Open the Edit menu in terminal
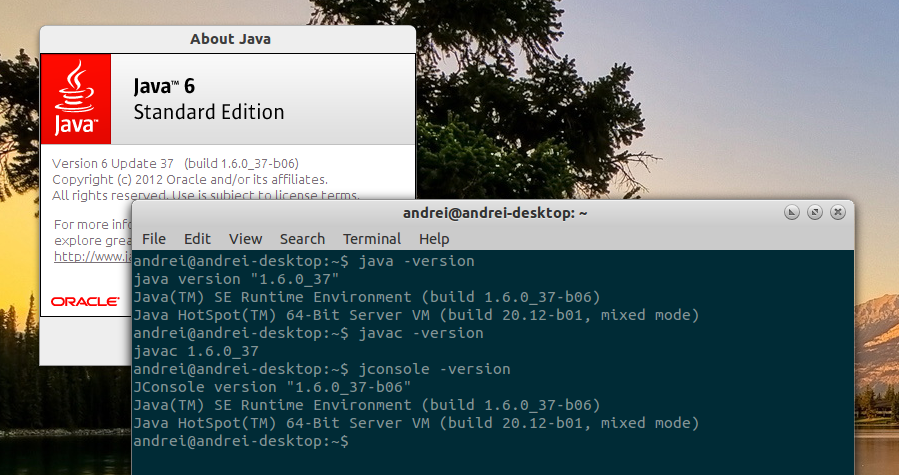 tap(197, 239)
